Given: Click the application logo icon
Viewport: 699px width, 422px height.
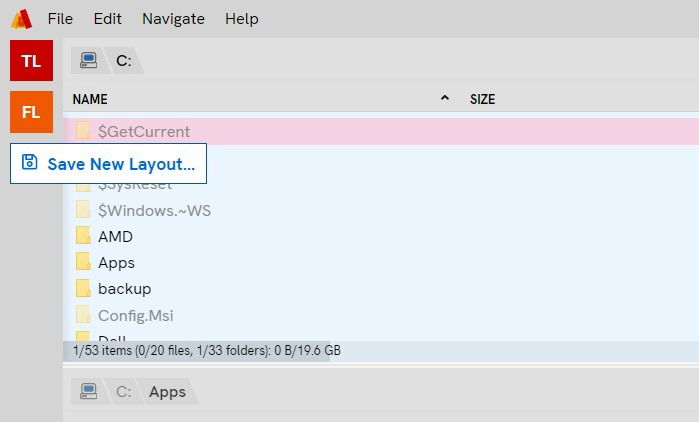Looking at the screenshot, I should coord(21,19).
